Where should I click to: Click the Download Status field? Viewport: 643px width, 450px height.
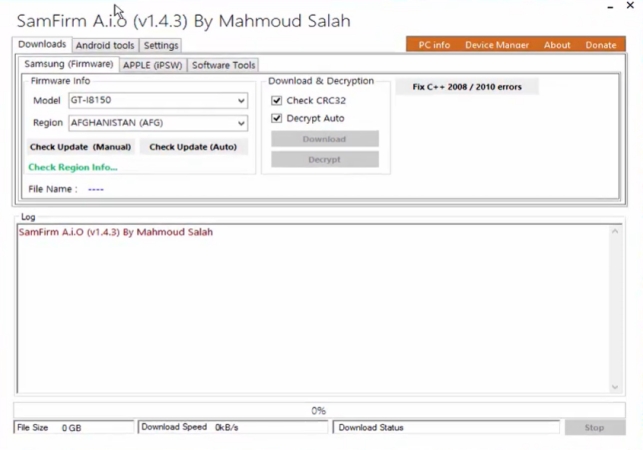point(446,427)
